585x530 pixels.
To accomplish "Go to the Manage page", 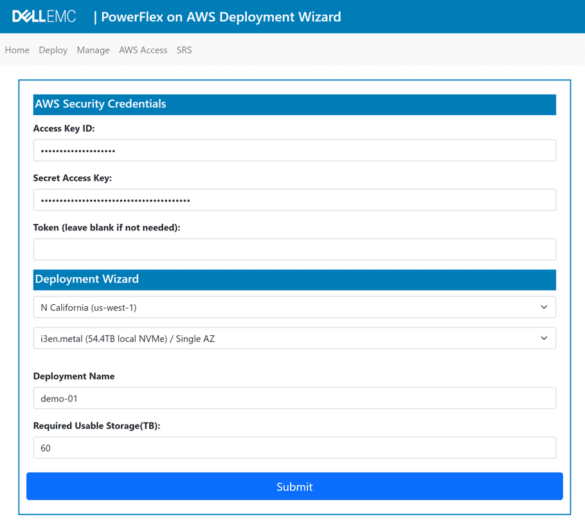I will pyautogui.click(x=93, y=50).
